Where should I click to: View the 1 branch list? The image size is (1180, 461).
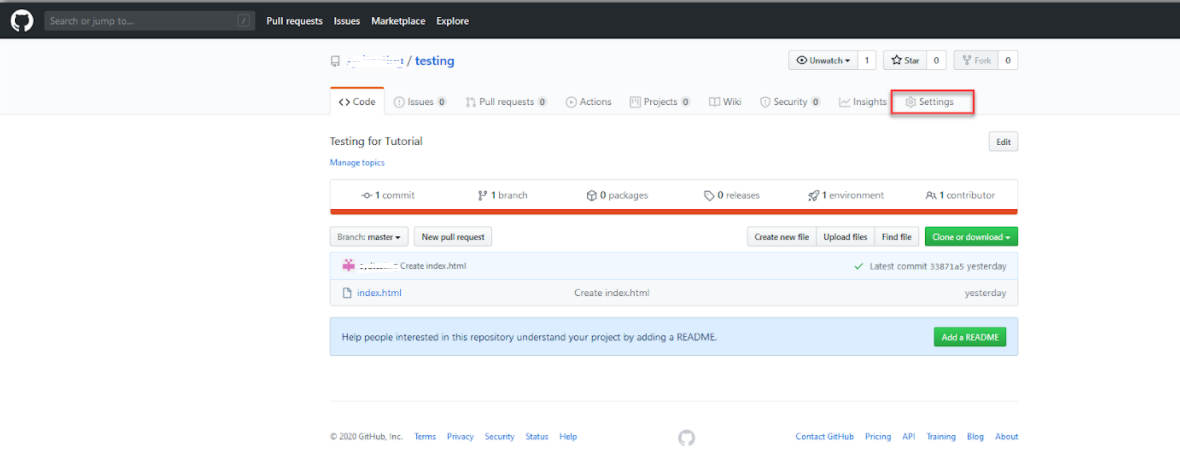click(x=502, y=195)
